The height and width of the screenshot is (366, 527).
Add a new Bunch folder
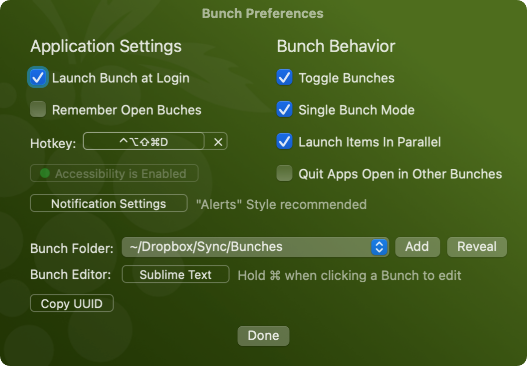coord(417,247)
